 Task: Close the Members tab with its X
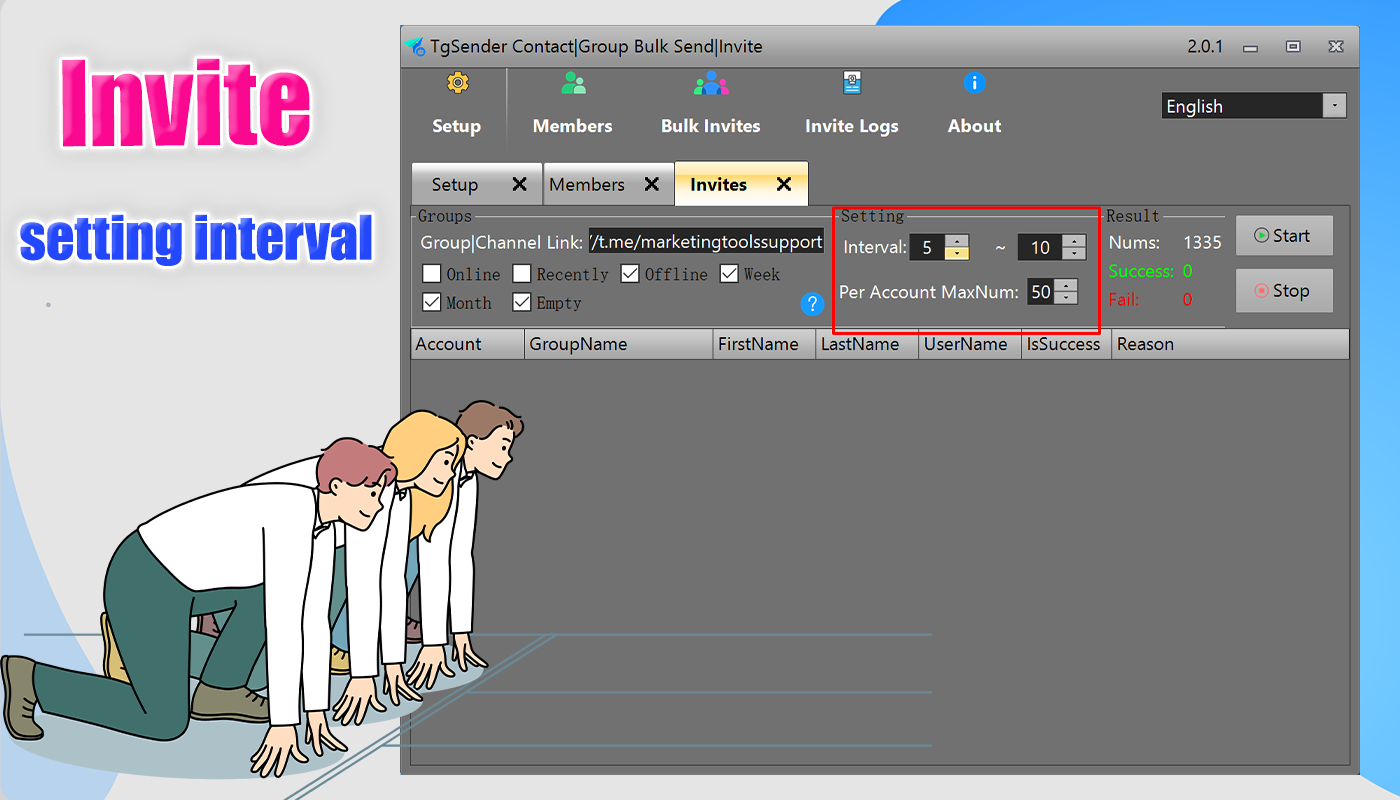(651, 184)
